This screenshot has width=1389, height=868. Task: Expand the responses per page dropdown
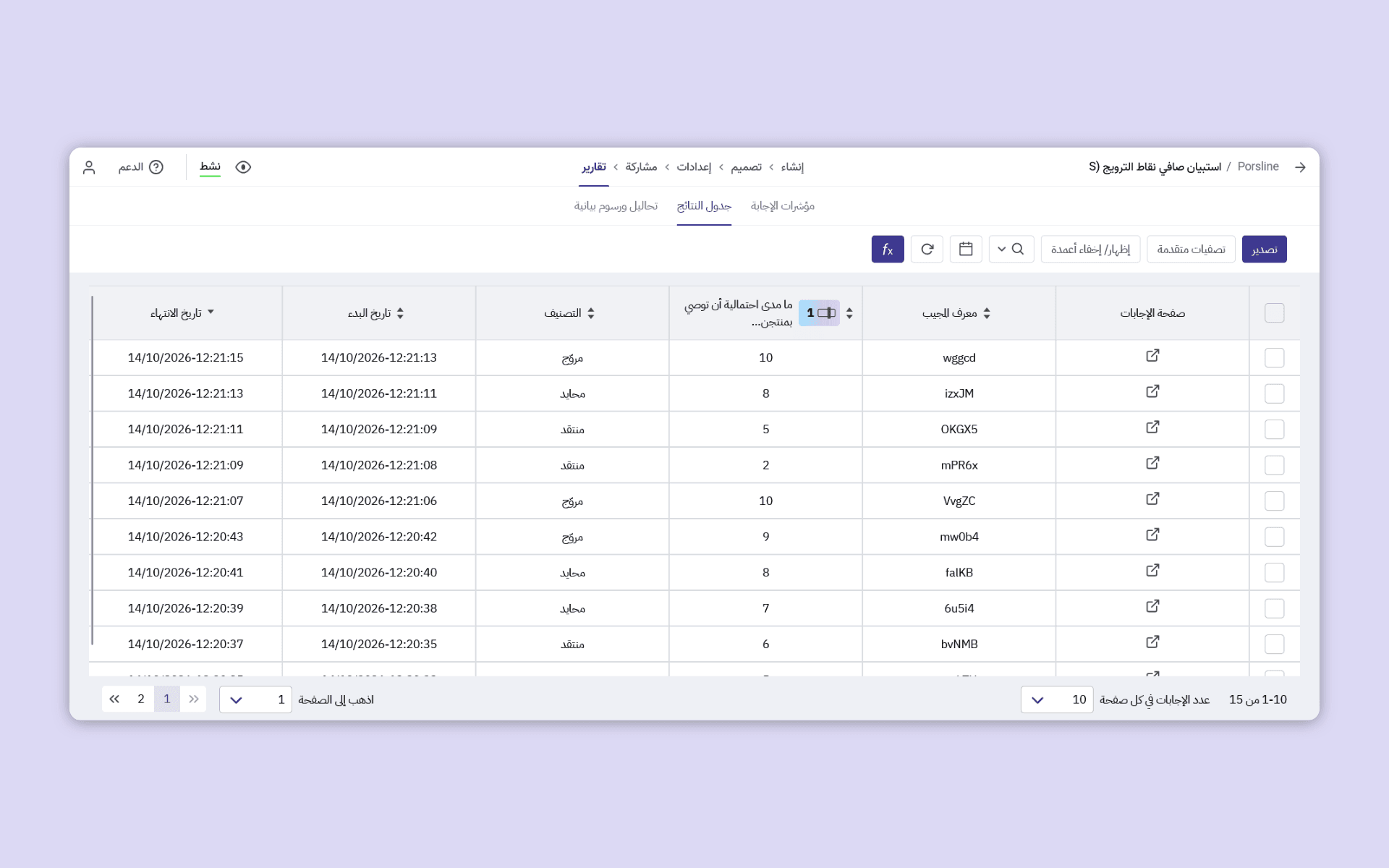(1057, 699)
